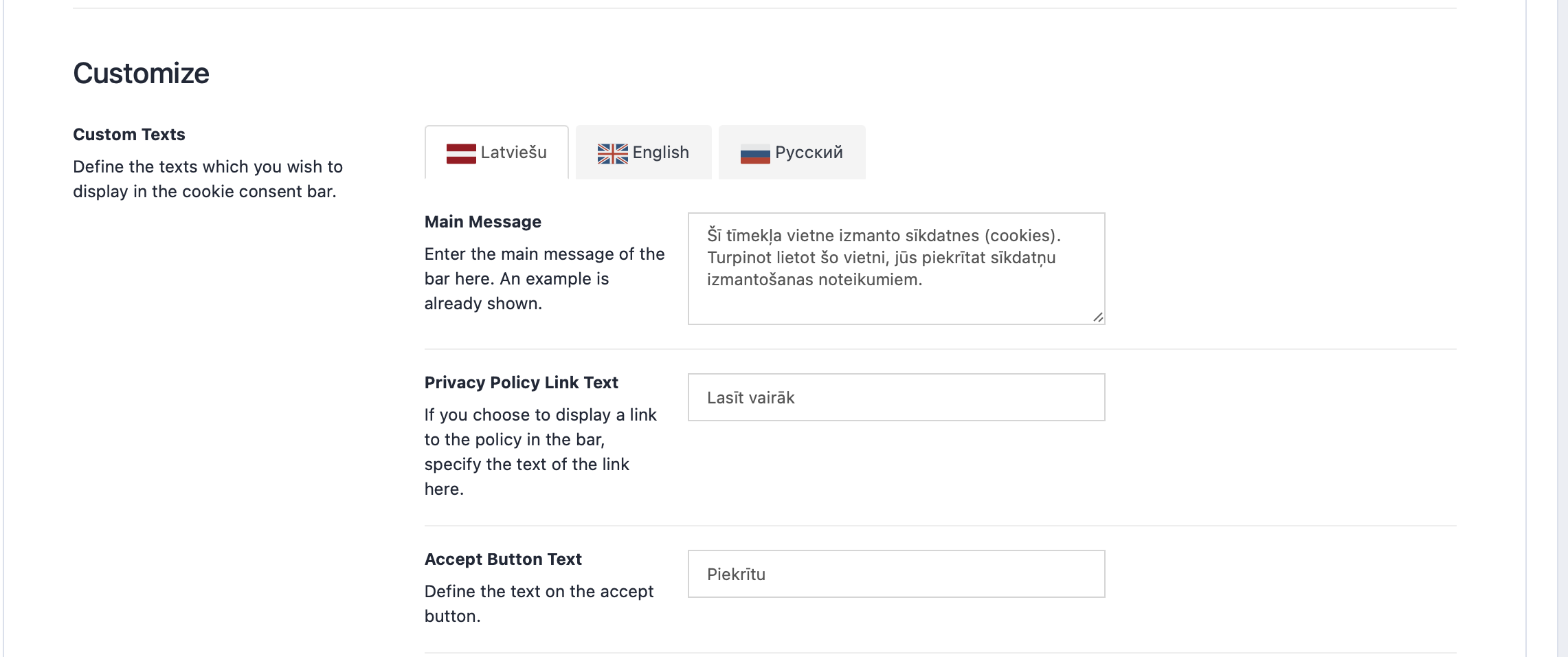Screen dimensions: 1568x657
Task: Click the Privacy Policy Link Text field
Action: pos(895,397)
